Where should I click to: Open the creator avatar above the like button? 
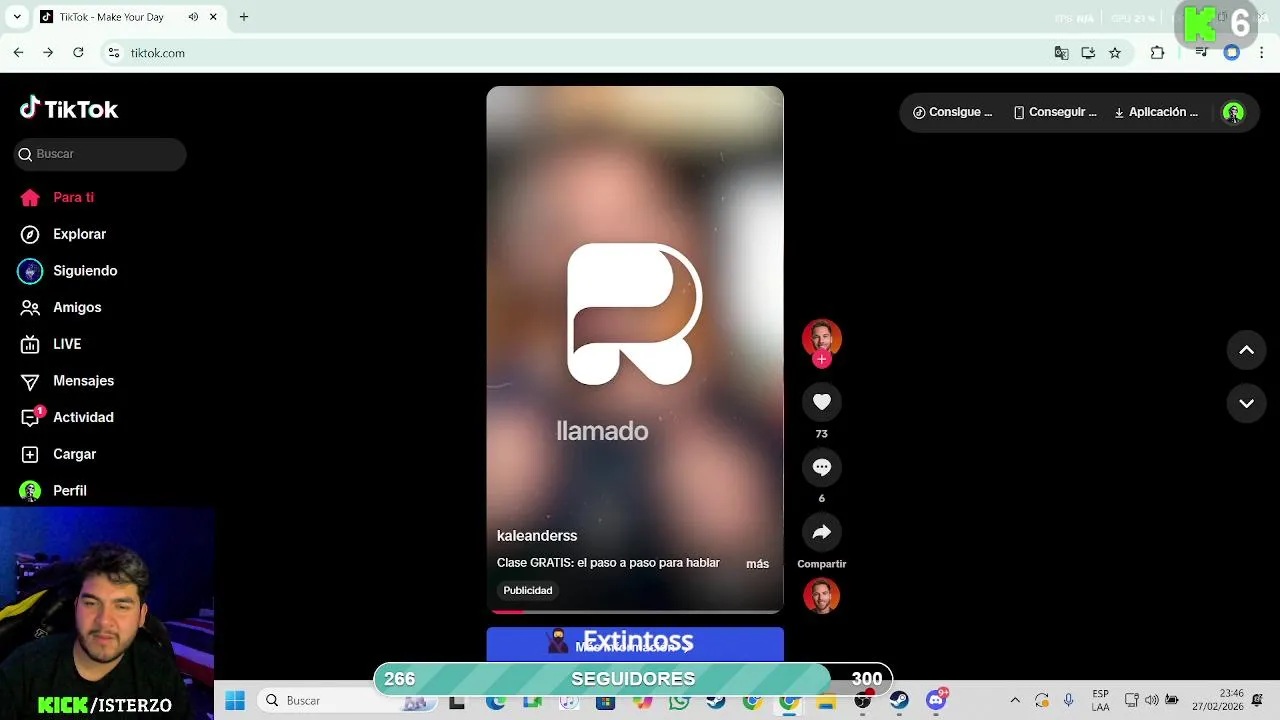coord(822,338)
